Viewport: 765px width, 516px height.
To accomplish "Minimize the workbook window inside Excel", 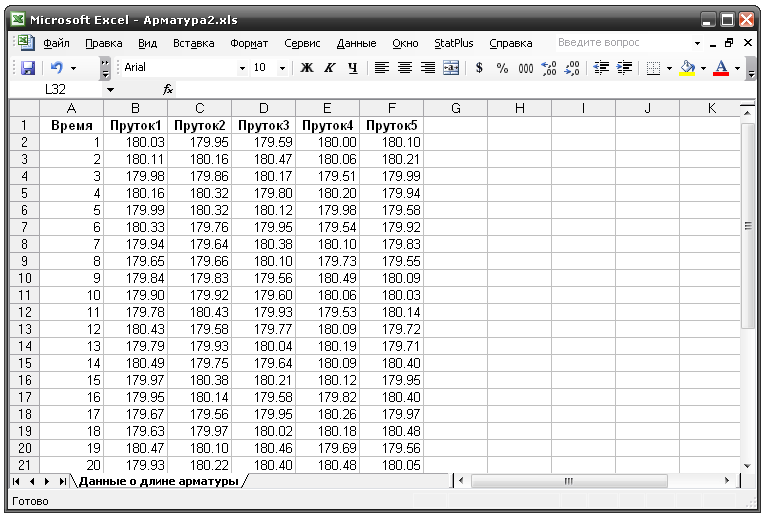I will tap(713, 44).
